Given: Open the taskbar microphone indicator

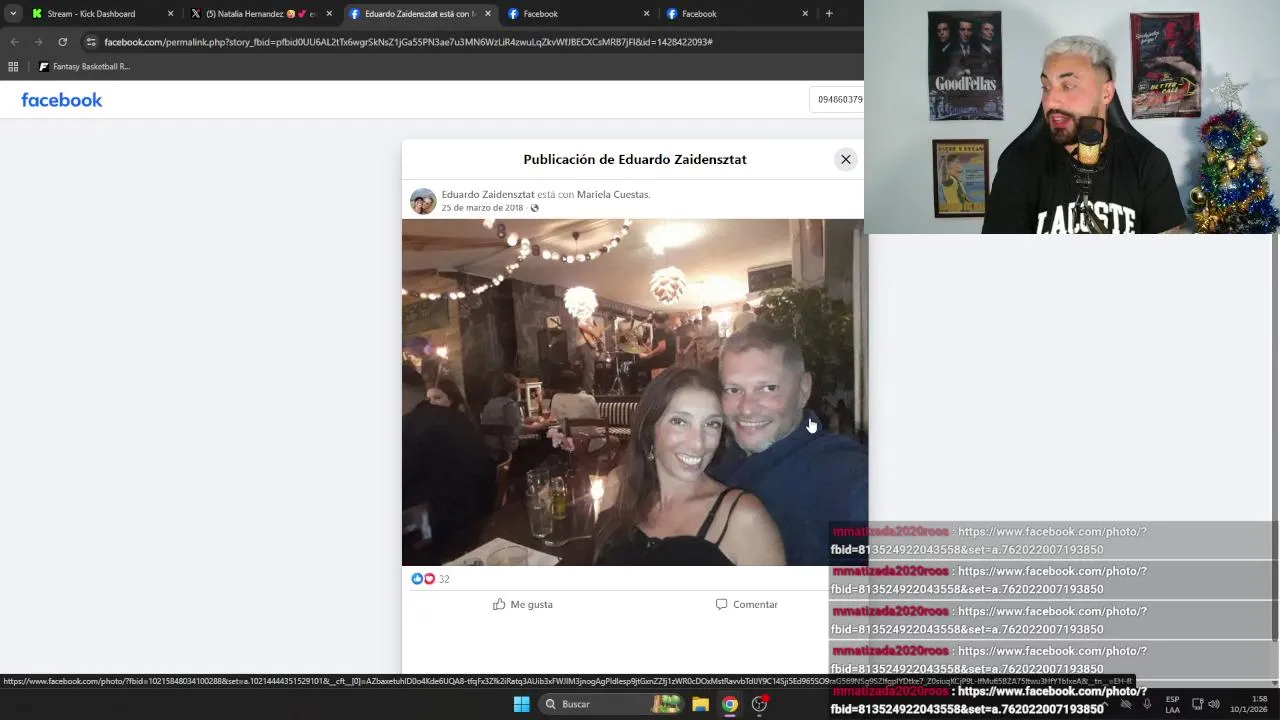Looking at the screenshot, I should (1146, 704).
